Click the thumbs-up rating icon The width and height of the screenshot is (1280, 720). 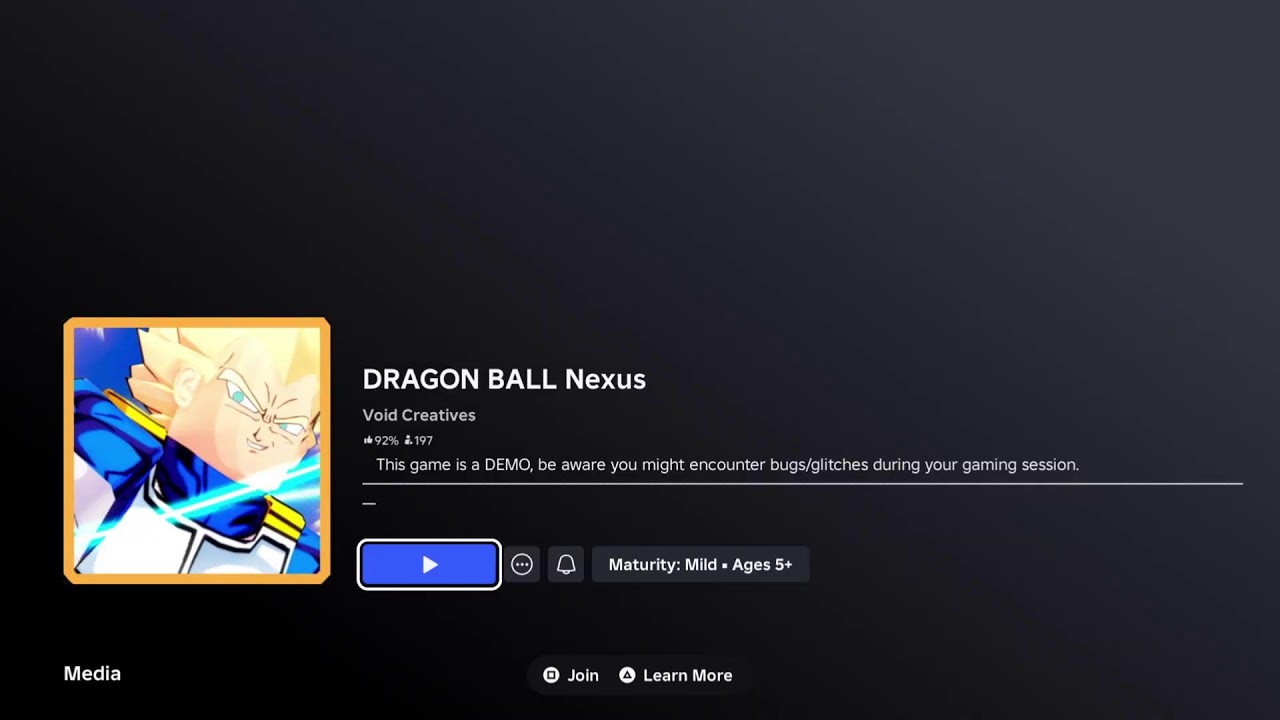[x=368, y=440]
